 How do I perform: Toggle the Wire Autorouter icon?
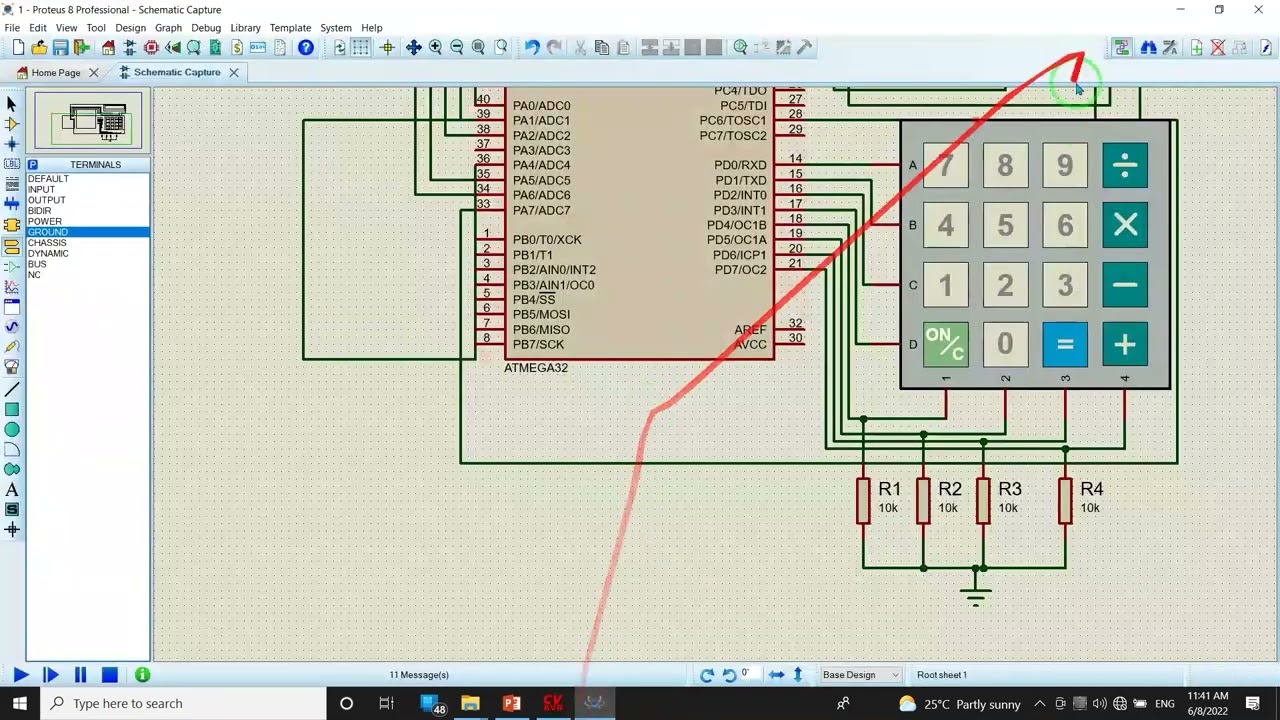[x=1122, y=47]
